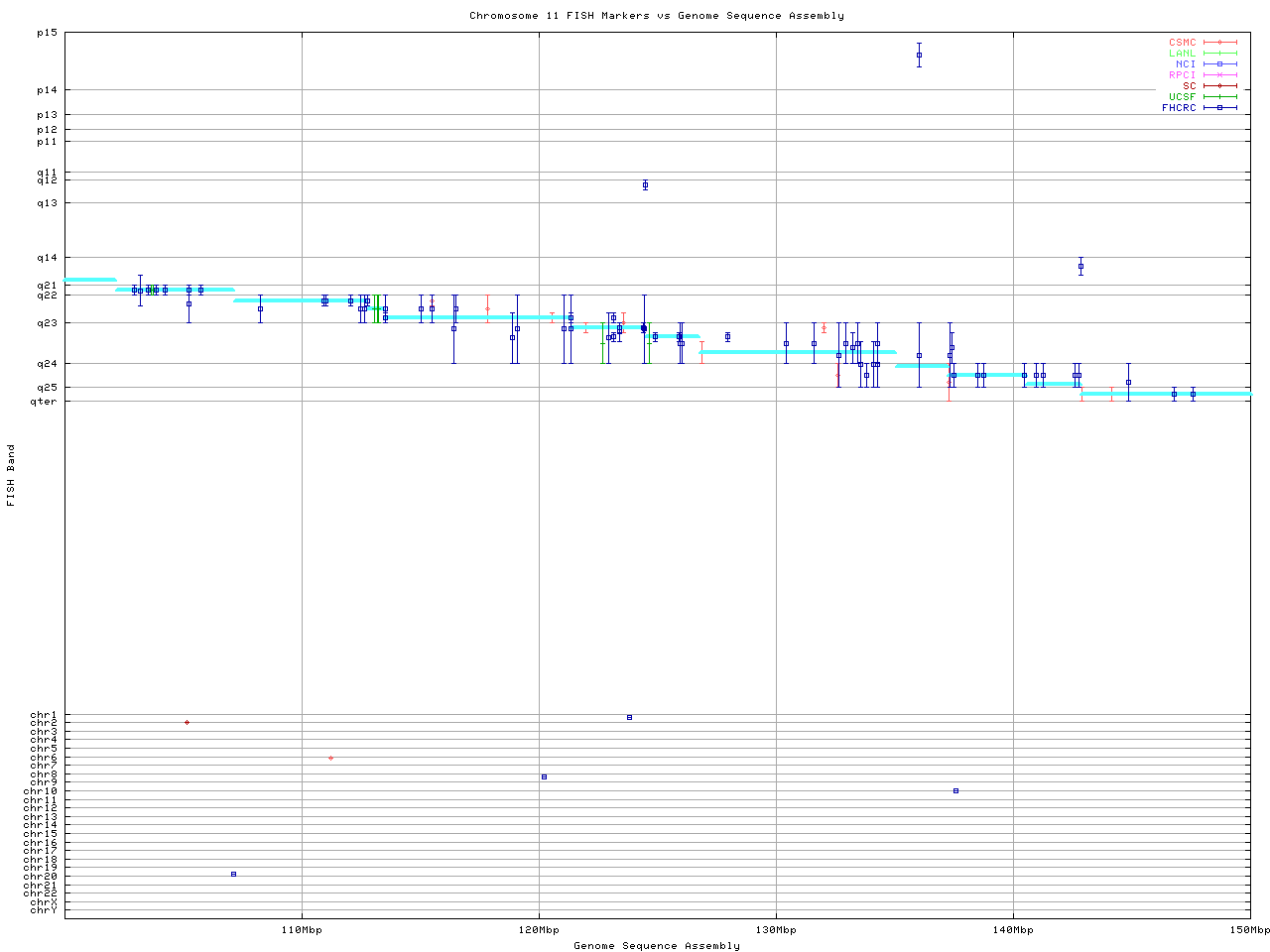The image size is (1270, 952).
Task: Click the chart title text
Action: [656, 16]
